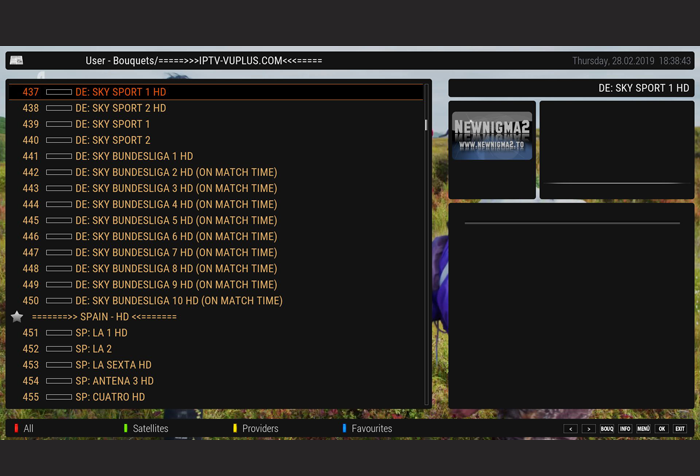
Task: Click the BOUQ key icon
Action: pyautogui.click(x=607, y=429)
